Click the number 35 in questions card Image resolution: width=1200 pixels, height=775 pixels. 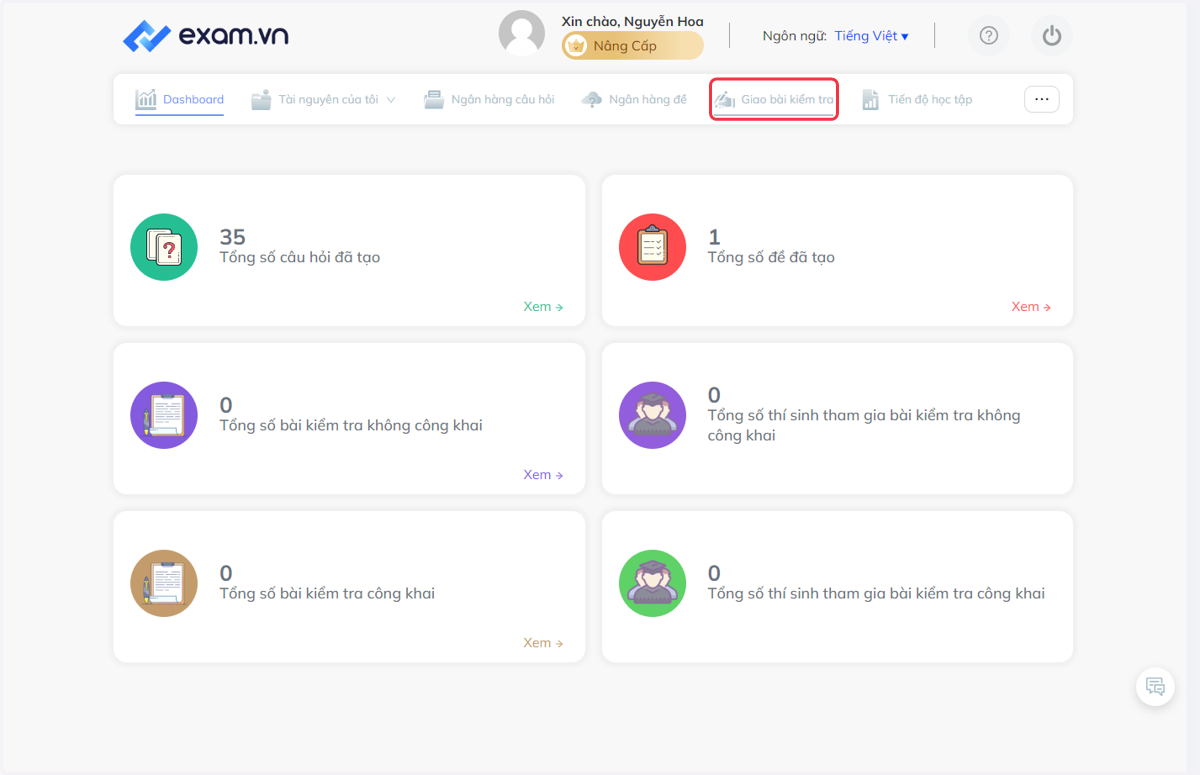point(232,237)
